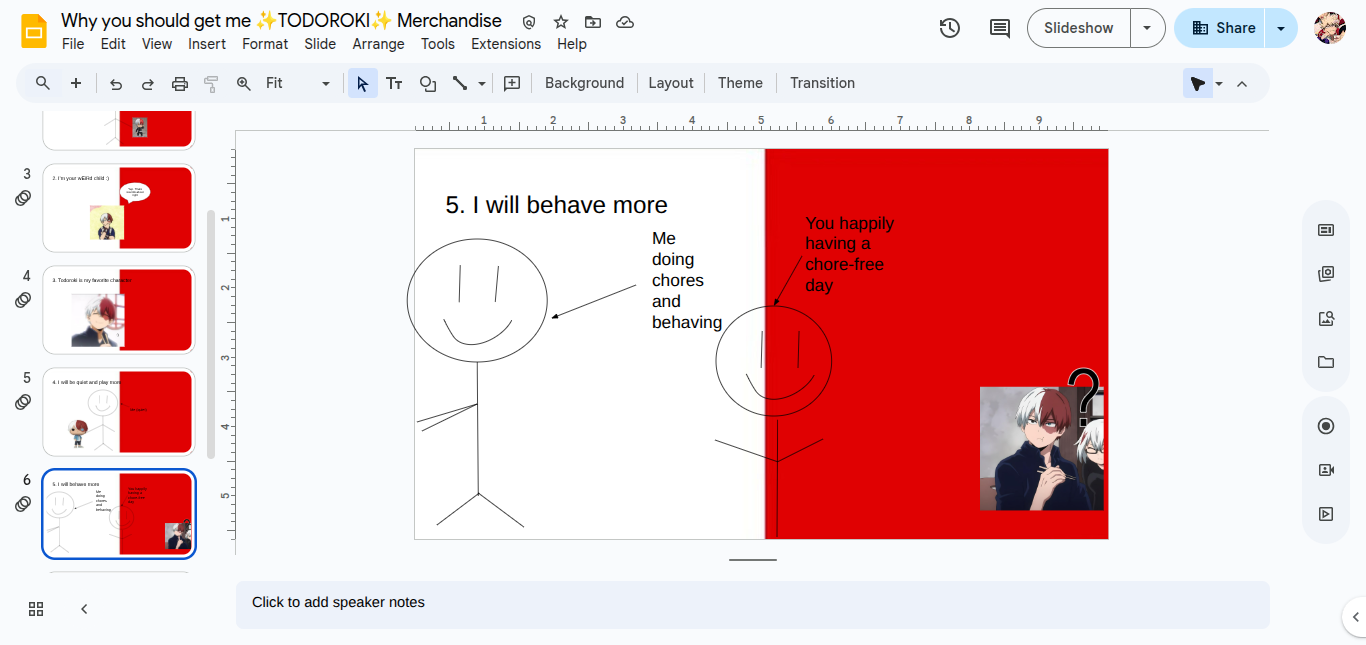This screenshot has height=645, width=1366.
Task: Open the Google Slides home icon
Action: (34, 30)
